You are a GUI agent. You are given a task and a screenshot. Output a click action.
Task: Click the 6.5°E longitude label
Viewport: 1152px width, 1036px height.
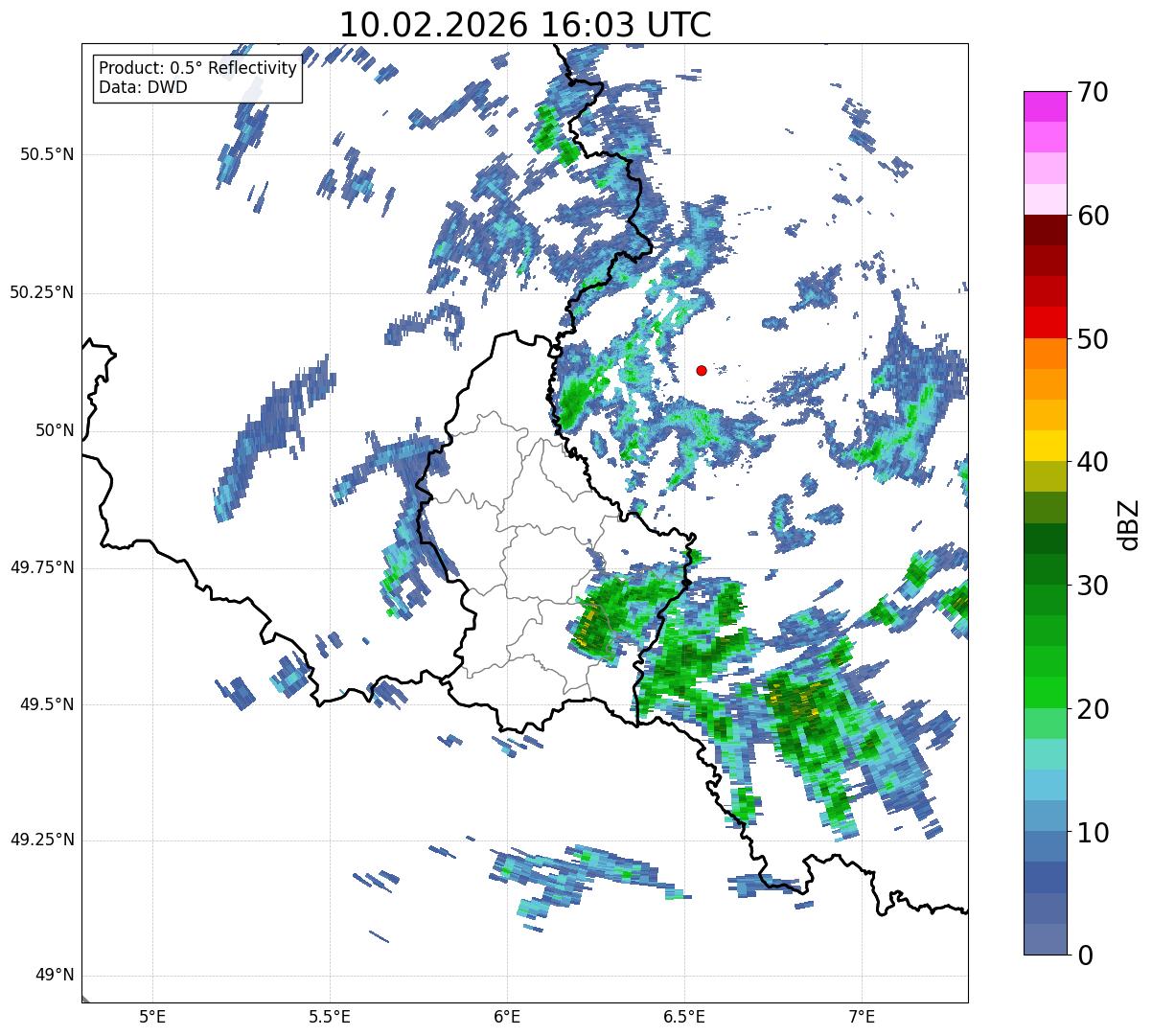coord(684,1016)
